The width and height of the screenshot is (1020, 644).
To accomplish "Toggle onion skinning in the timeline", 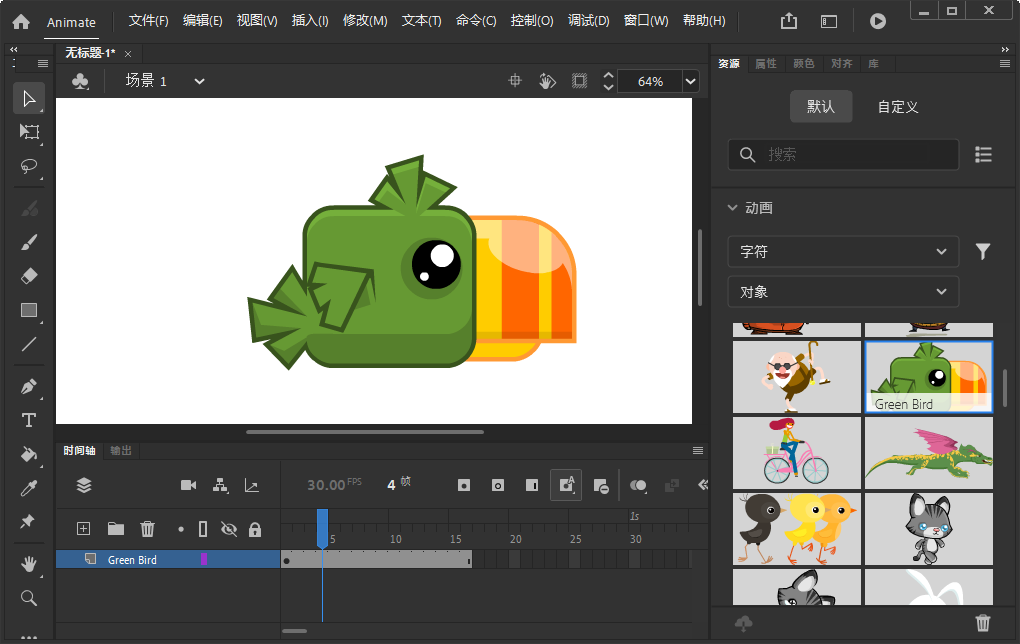I will click(x=638, y=484).
